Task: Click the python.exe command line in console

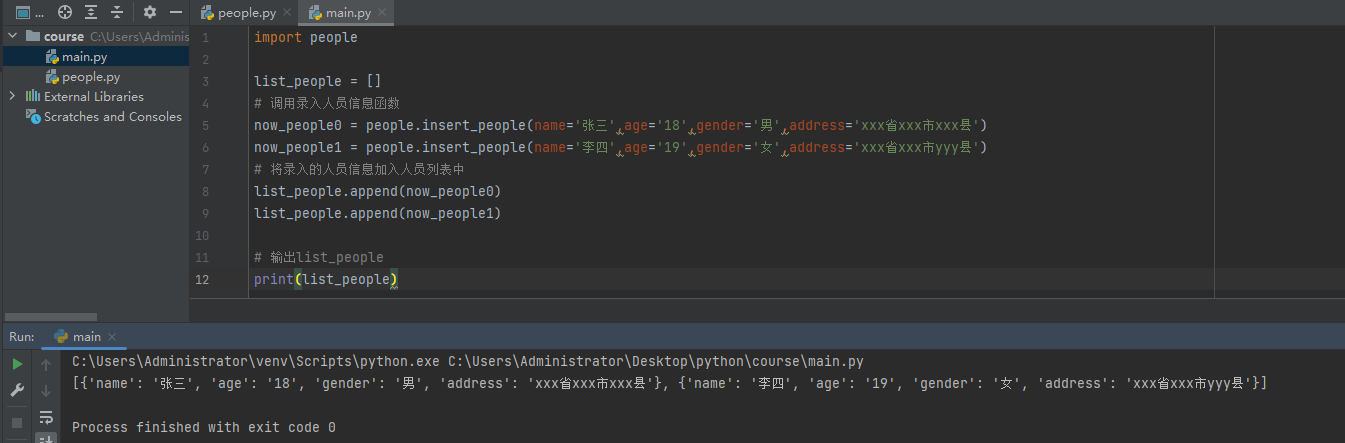Action: [x=468, y=361]
